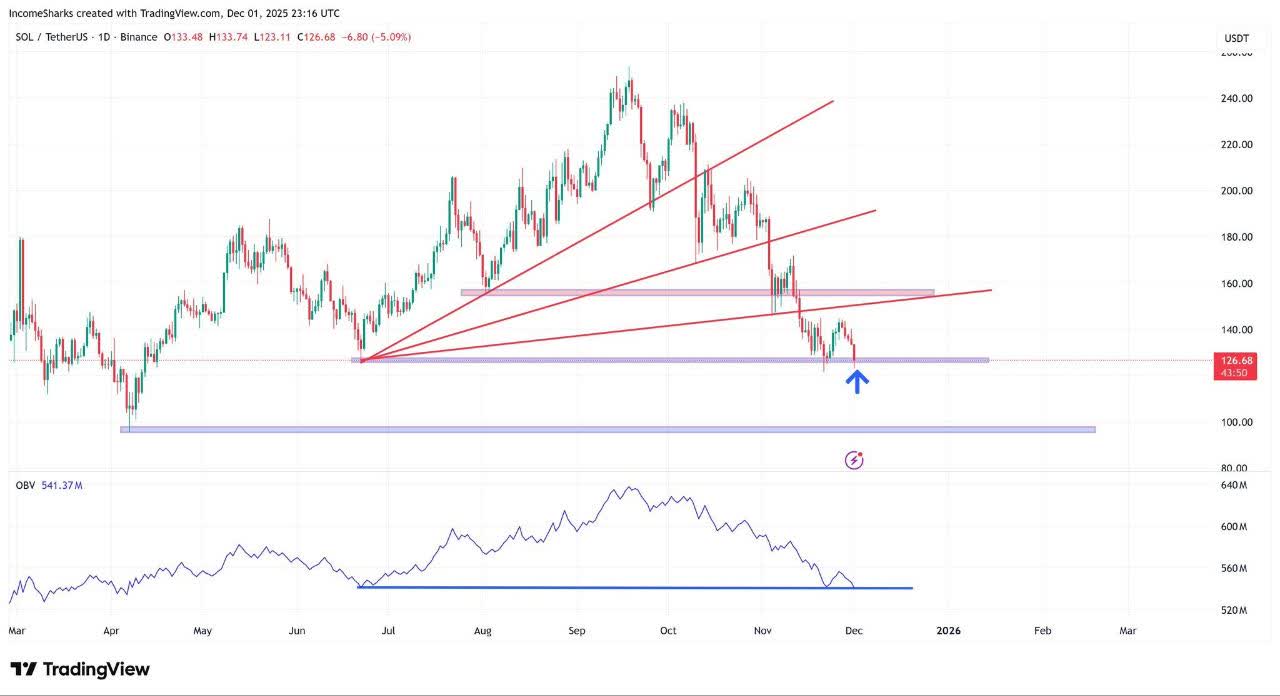This screenshot has height=696, width=1280.
Task: Click the Apr label on time axis
Action: pos(111,631)
